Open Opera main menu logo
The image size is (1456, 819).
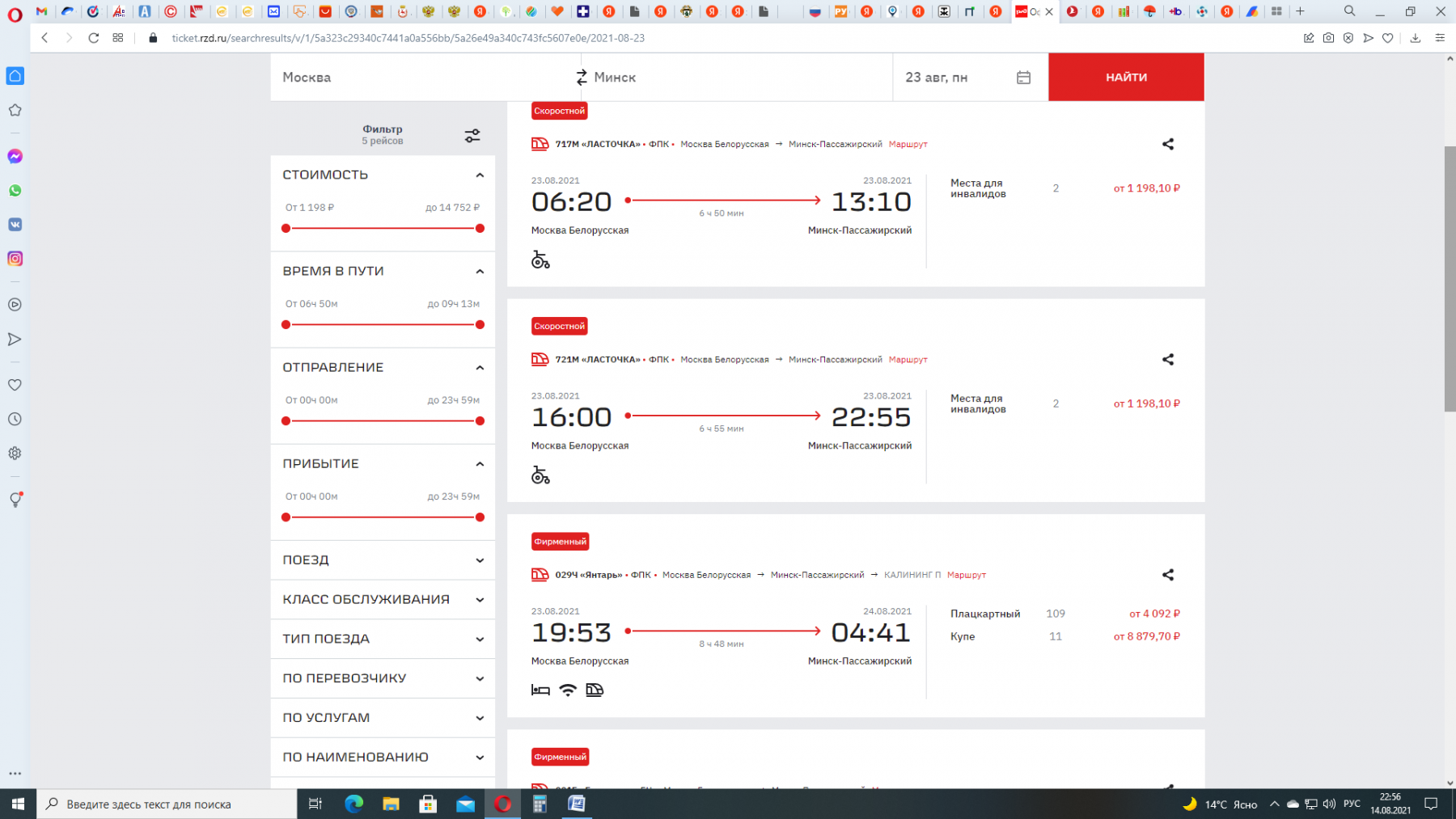(15, 14)
